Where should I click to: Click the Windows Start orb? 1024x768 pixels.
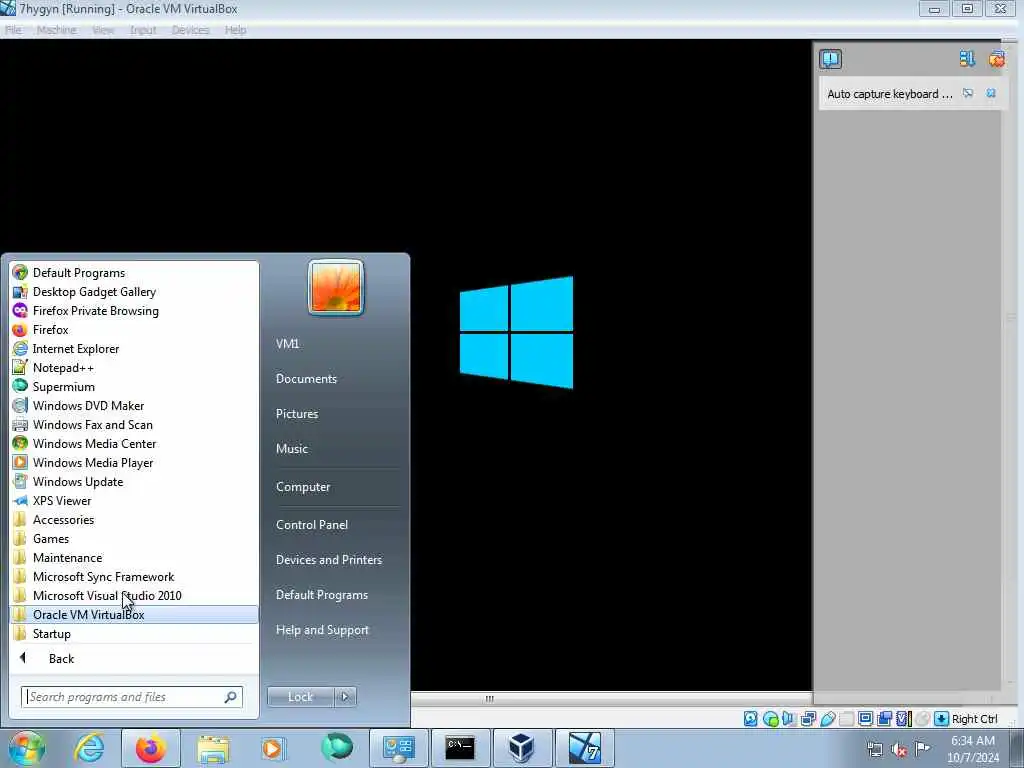point(26,748)
